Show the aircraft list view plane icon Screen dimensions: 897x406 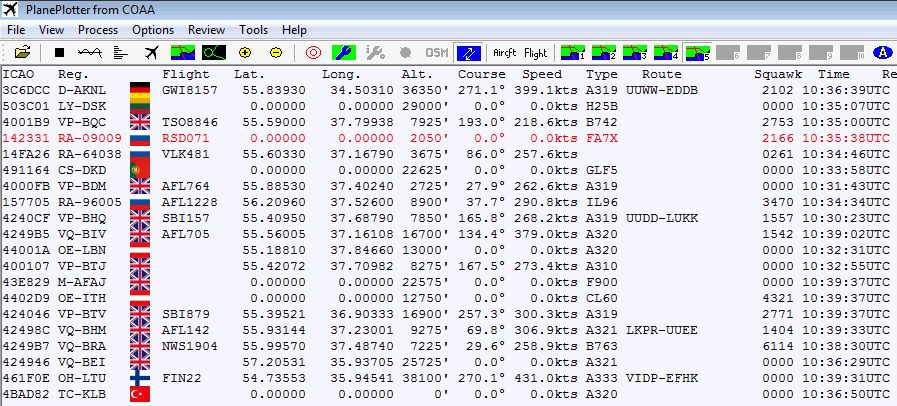[x=151, y=53]
